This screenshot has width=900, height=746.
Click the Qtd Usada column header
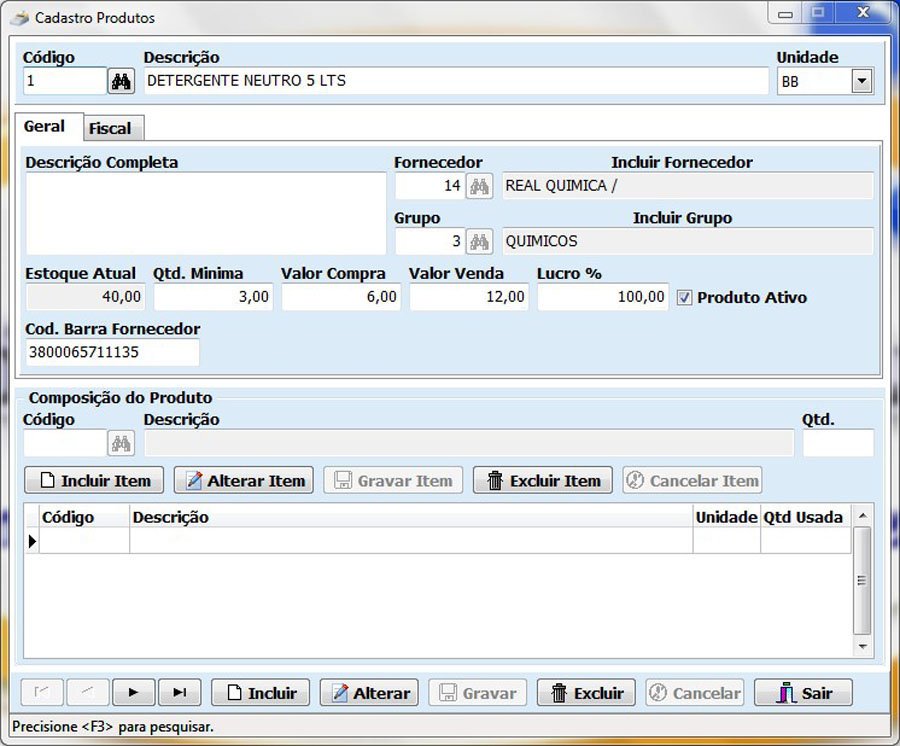pyautogui.click(x=806, y=517)
